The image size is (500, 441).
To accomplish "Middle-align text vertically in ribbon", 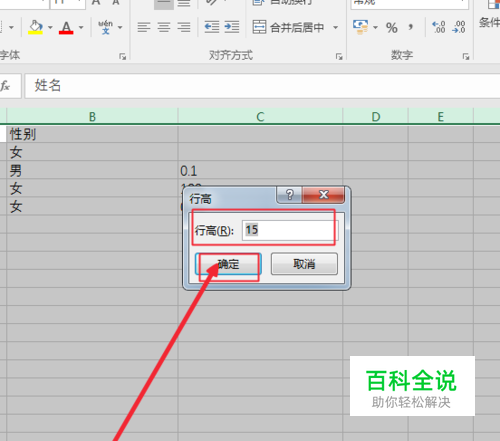I will (x=164, y=3).
